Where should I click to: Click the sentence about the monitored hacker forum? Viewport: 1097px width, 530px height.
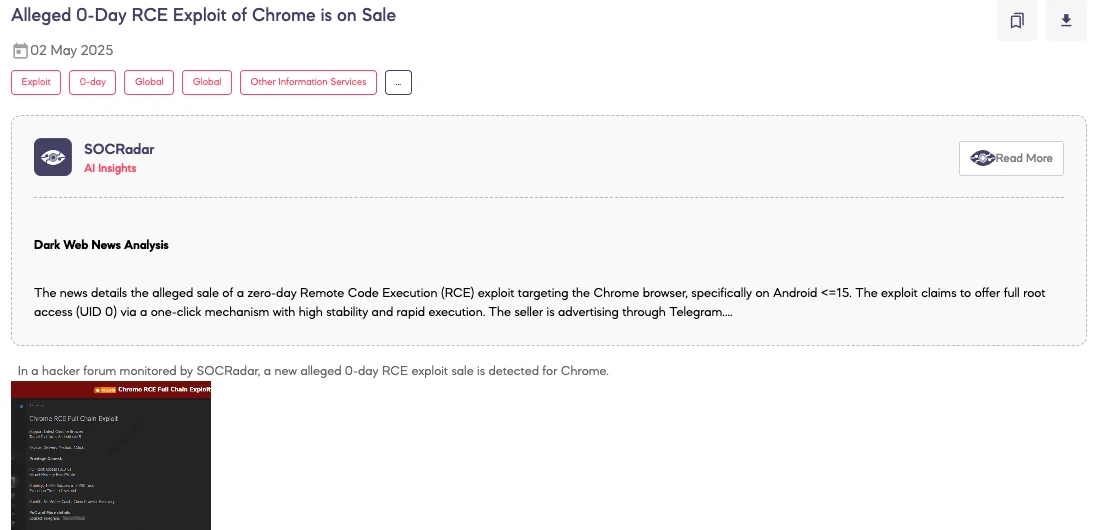(x=313, y=371)
